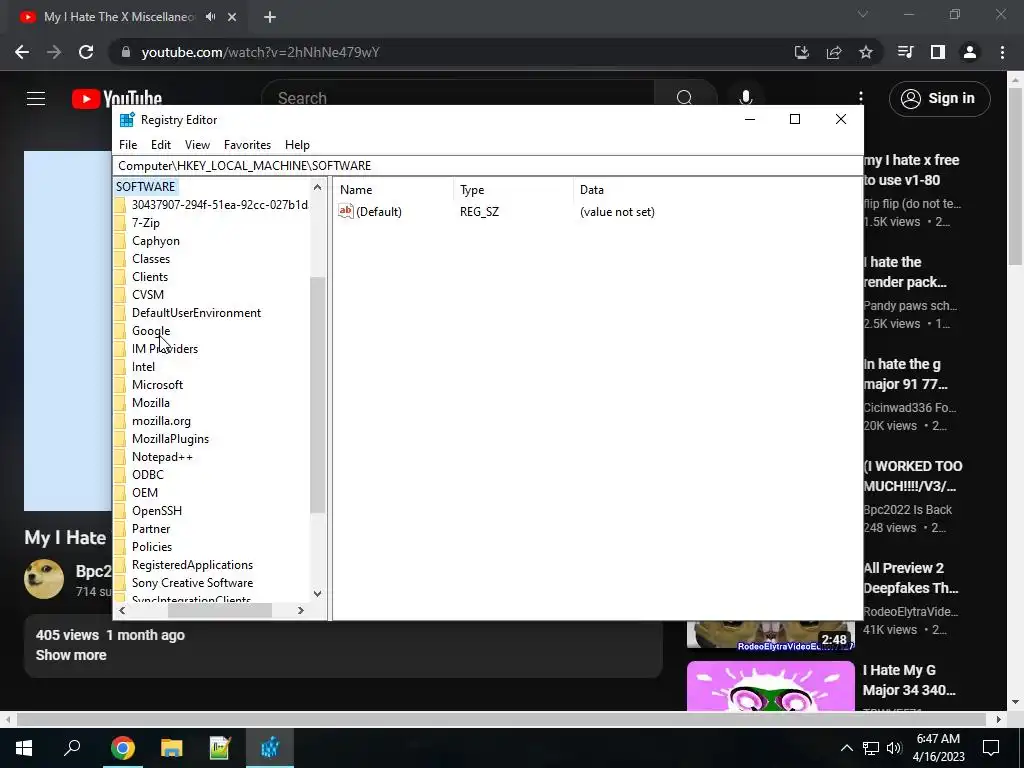Viewport: 1024px width, 768px height.
Task: Select the Google registry key
Action: [x=151, y=330]
